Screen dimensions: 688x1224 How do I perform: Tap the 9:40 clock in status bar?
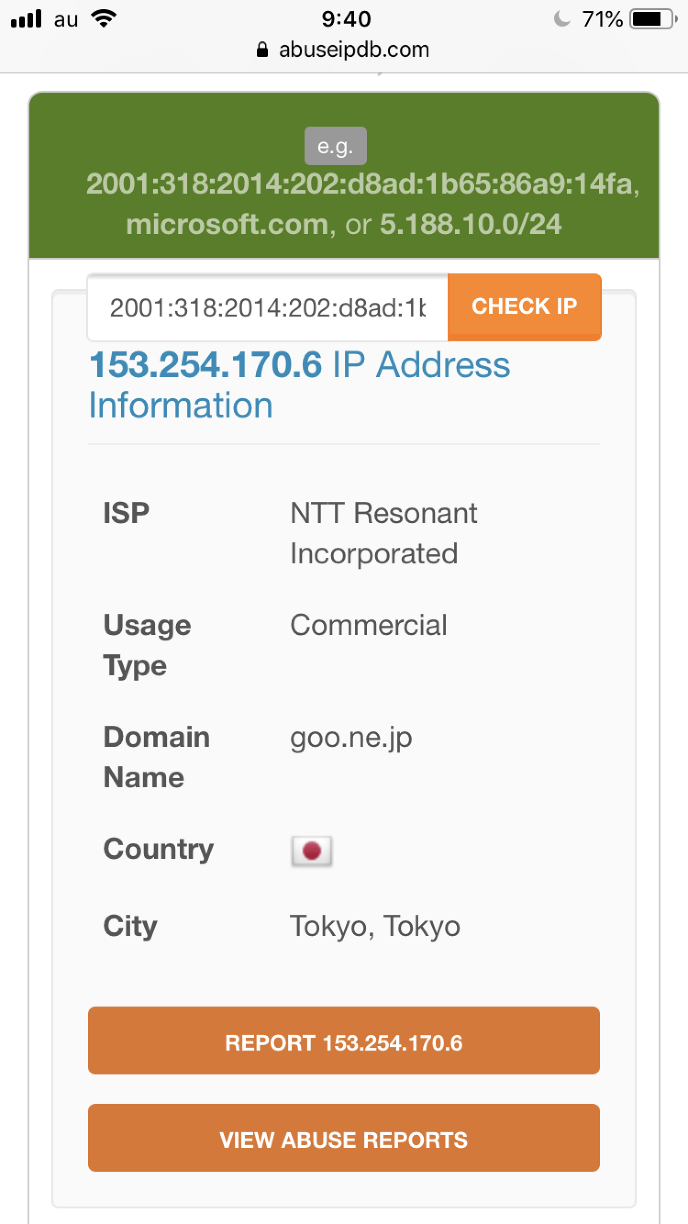[x=347, y=18]
